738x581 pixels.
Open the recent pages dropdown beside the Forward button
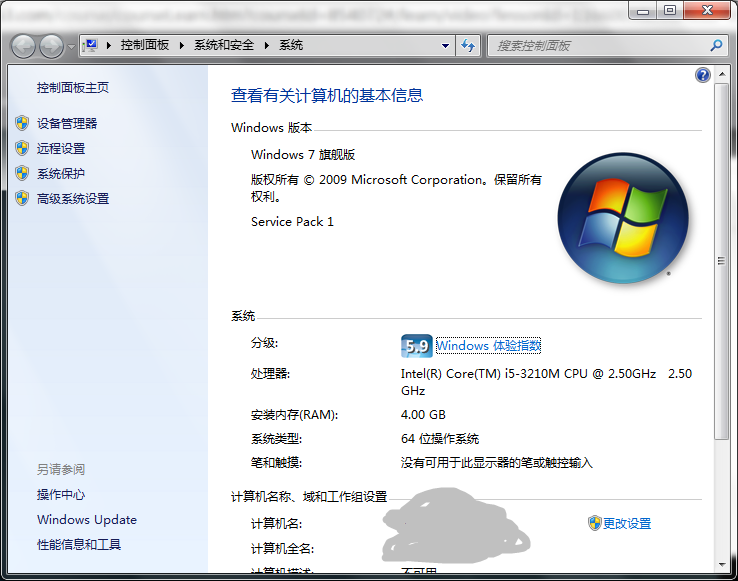point(71,46)
